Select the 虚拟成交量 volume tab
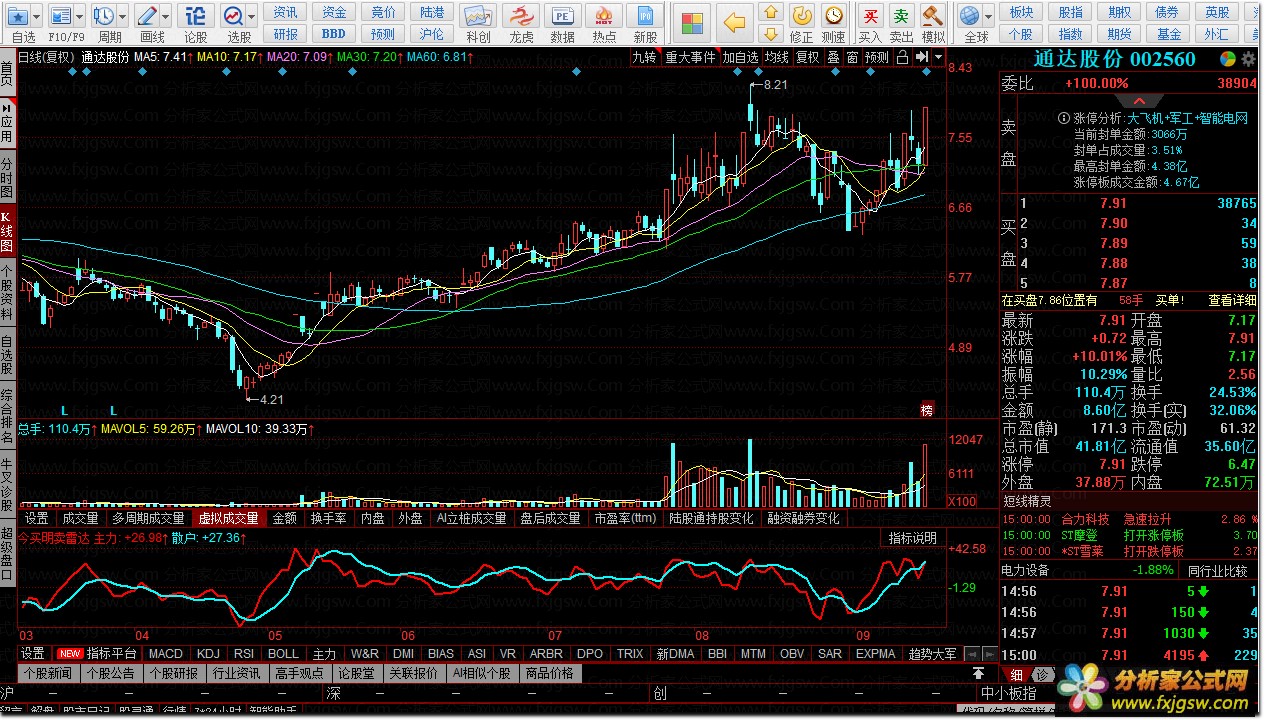This screenshot has height=720, width=1265. point(229,519)
